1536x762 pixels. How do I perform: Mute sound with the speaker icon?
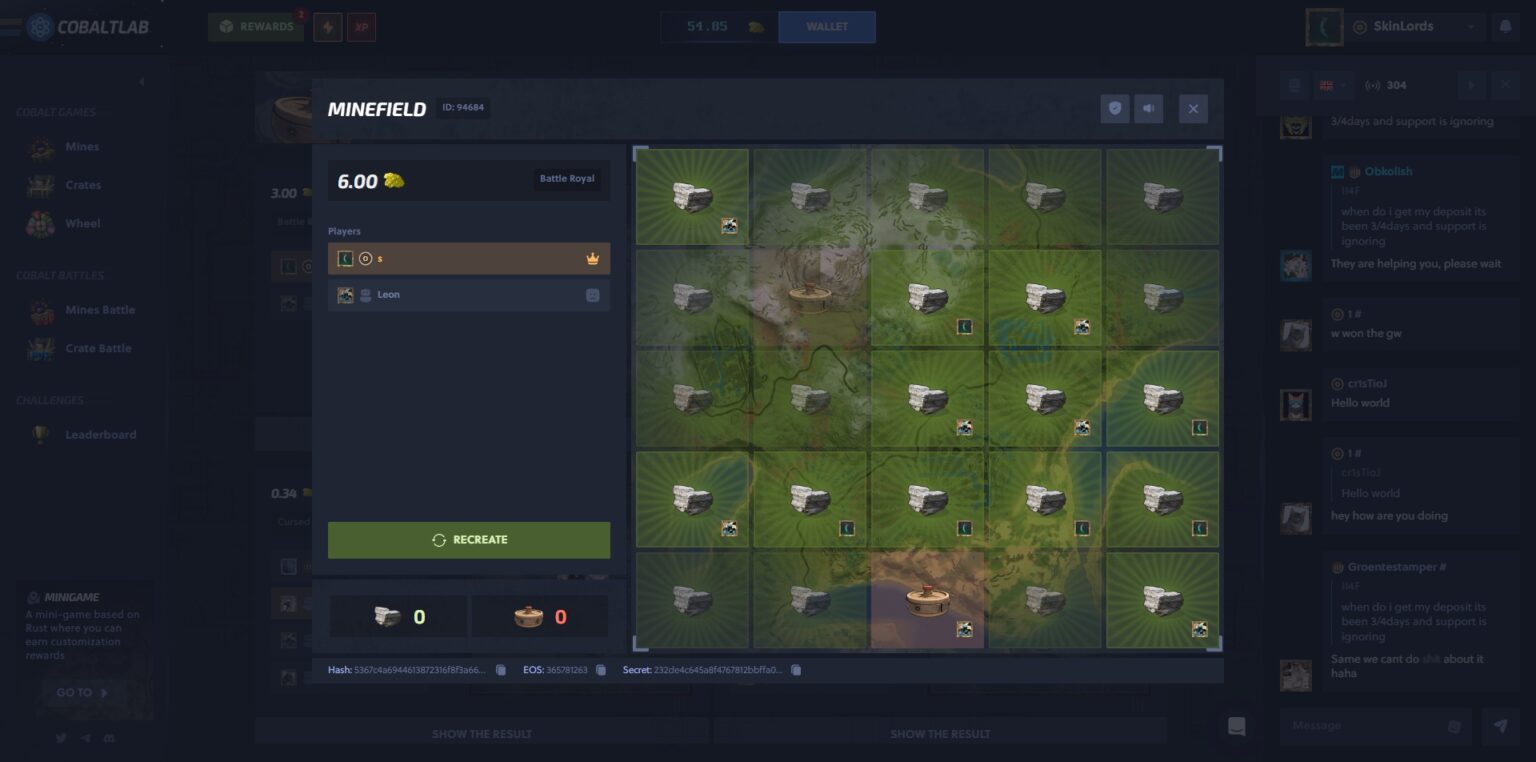pos(1149,109)
